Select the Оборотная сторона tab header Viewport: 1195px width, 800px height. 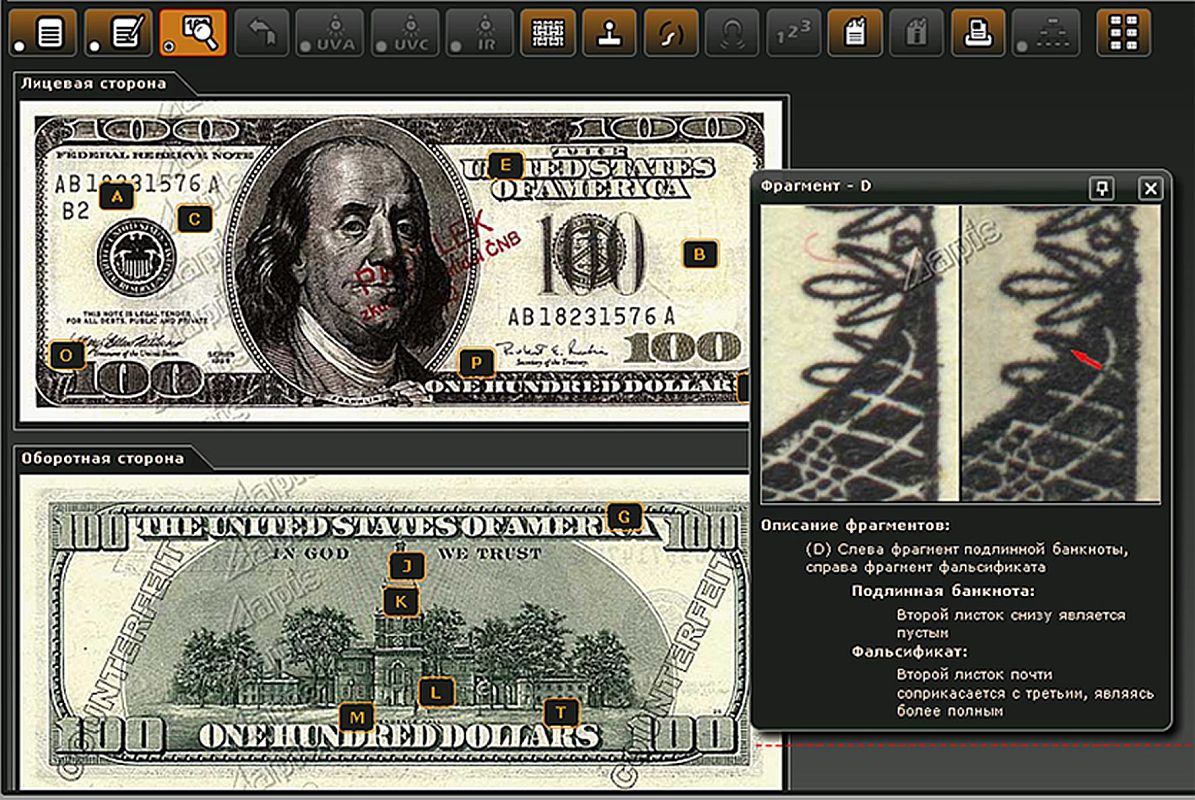103,458
